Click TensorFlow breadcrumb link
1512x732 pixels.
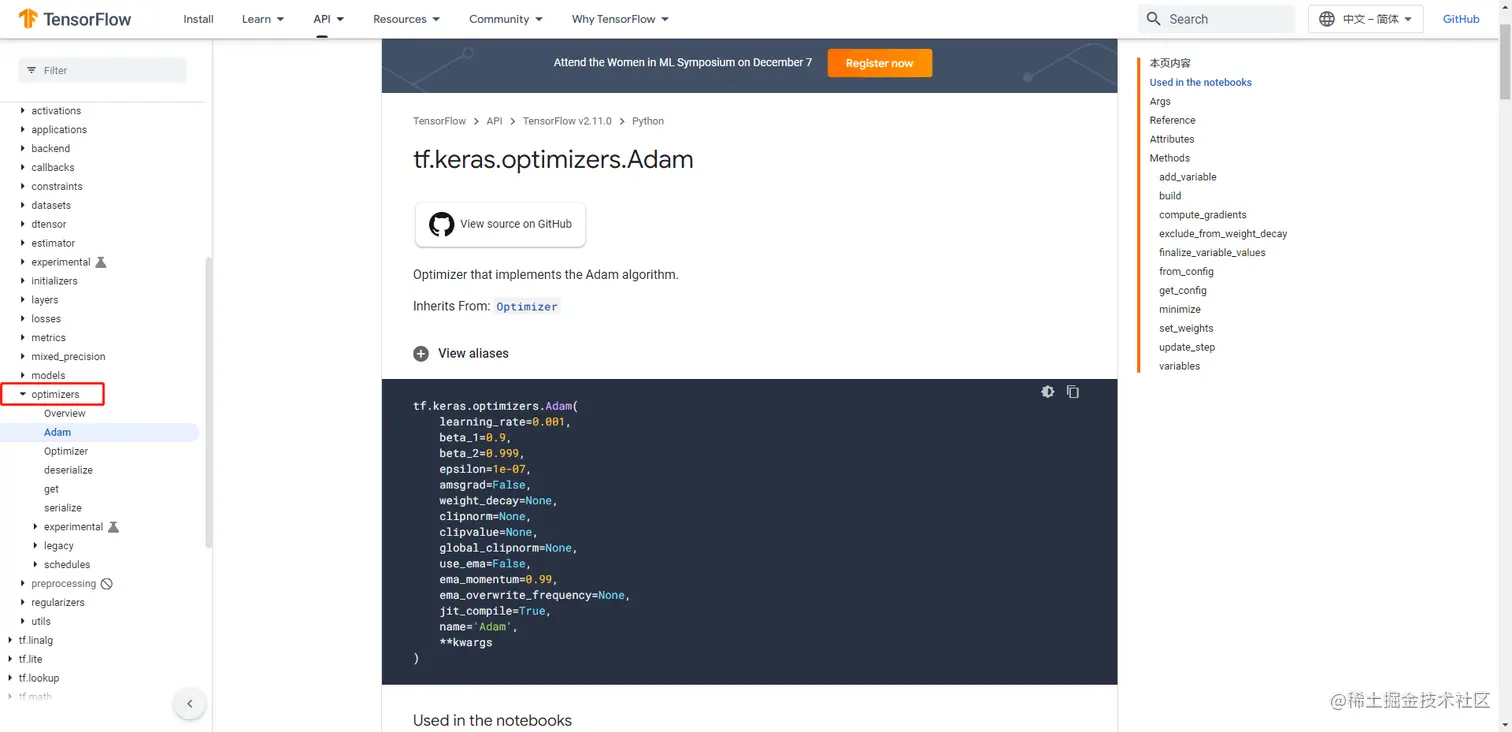pos(439,121)
